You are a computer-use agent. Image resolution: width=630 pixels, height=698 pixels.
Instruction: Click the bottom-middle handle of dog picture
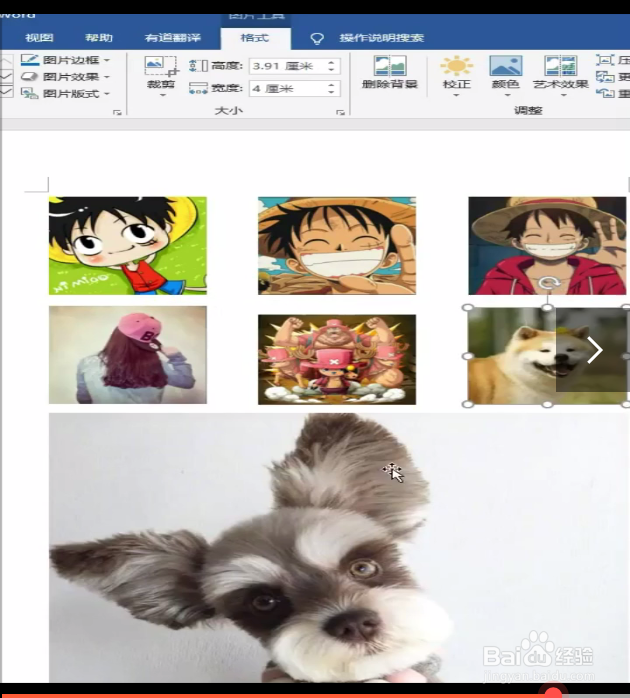(x=548, y=404)
